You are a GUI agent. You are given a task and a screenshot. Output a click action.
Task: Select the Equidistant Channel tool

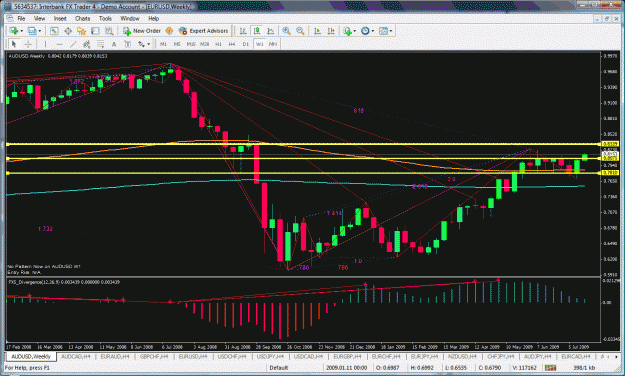pyautogui.click(x=86, y=44)
